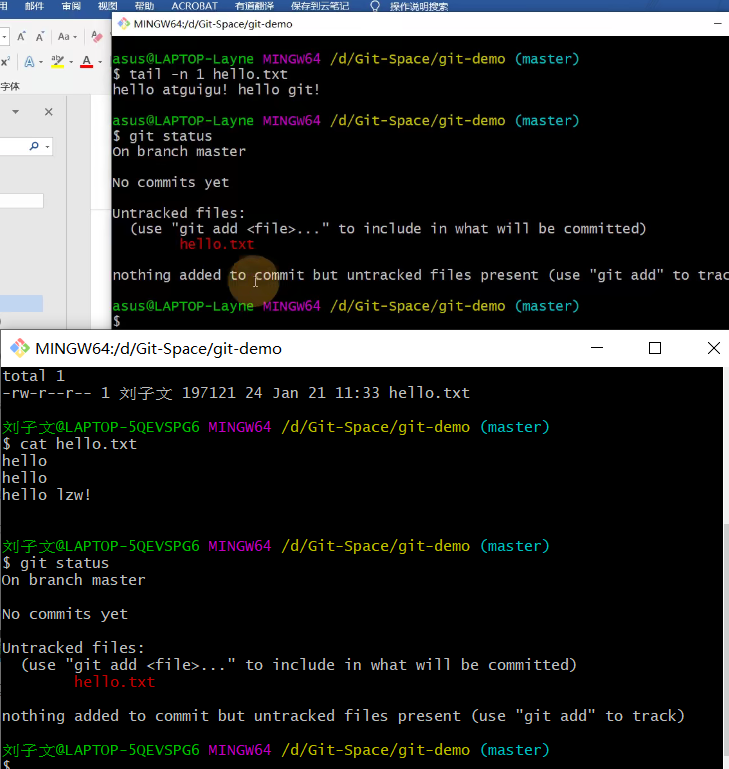
Task: Open the 有道翻译 ribbon tab
Action: 254,6
